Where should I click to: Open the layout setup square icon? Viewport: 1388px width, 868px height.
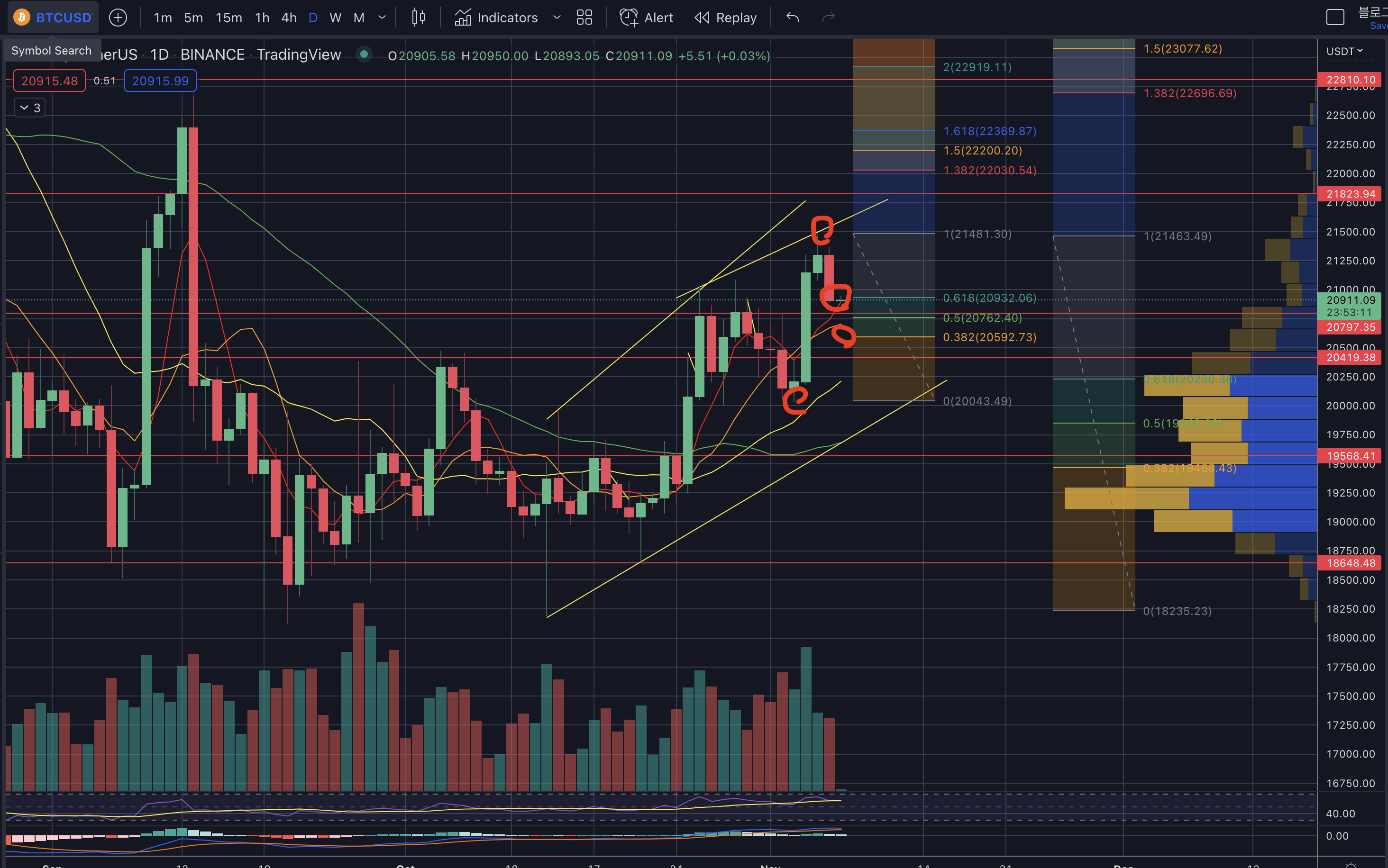tap(1334, 17)
